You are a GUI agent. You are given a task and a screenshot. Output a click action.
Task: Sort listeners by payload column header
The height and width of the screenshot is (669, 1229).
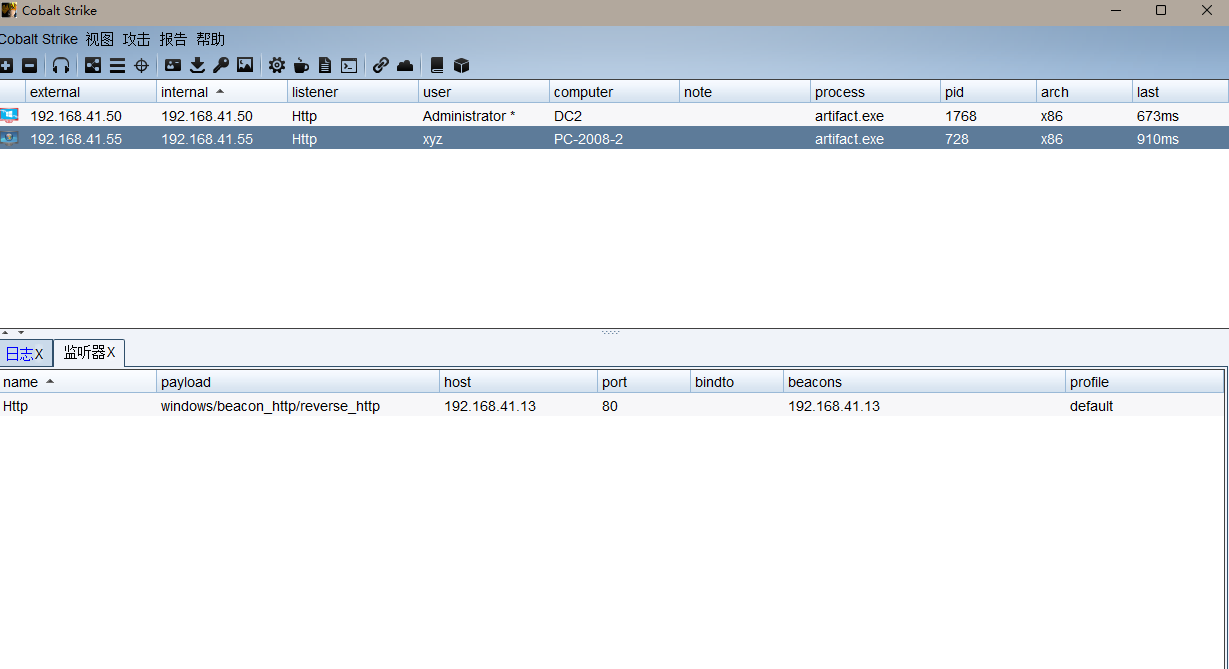point(298,382)
